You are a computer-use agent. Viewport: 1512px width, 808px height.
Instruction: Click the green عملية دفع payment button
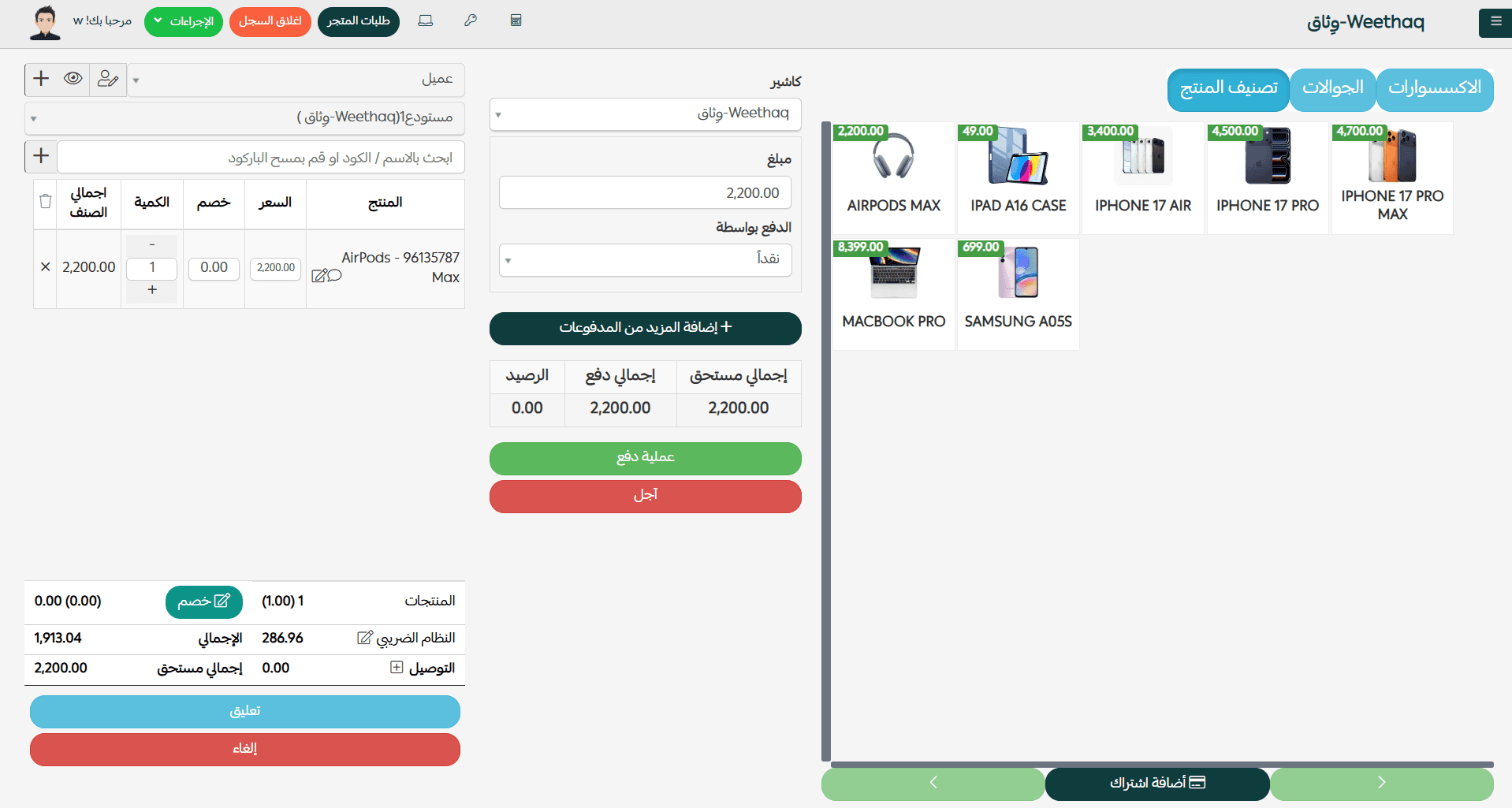pos(645,458)
